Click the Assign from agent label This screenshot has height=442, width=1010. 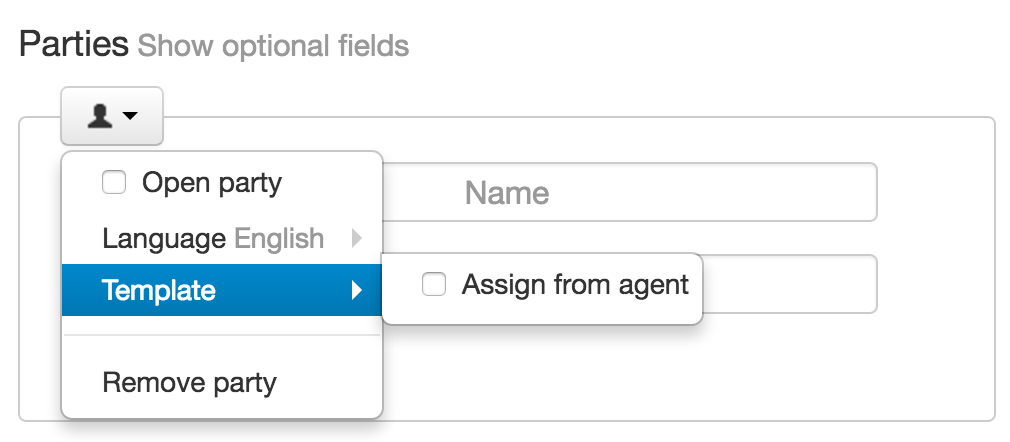(x=575, y=284)
